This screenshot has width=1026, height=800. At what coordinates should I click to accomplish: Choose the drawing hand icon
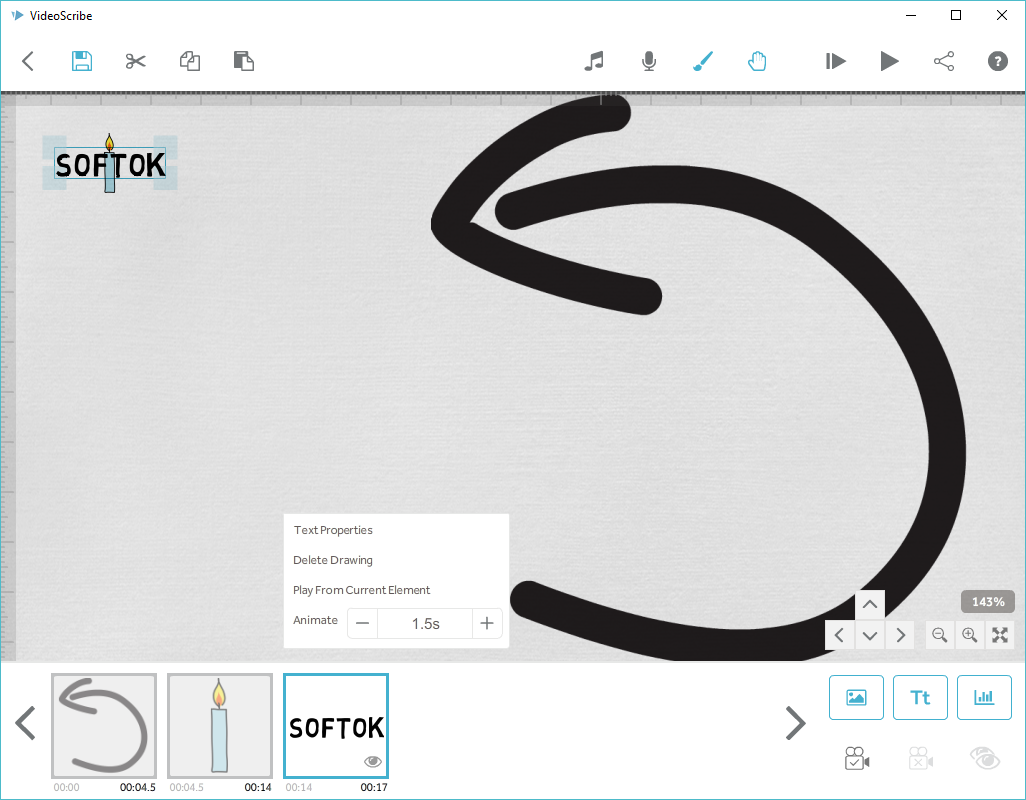(x=757, y=61)
